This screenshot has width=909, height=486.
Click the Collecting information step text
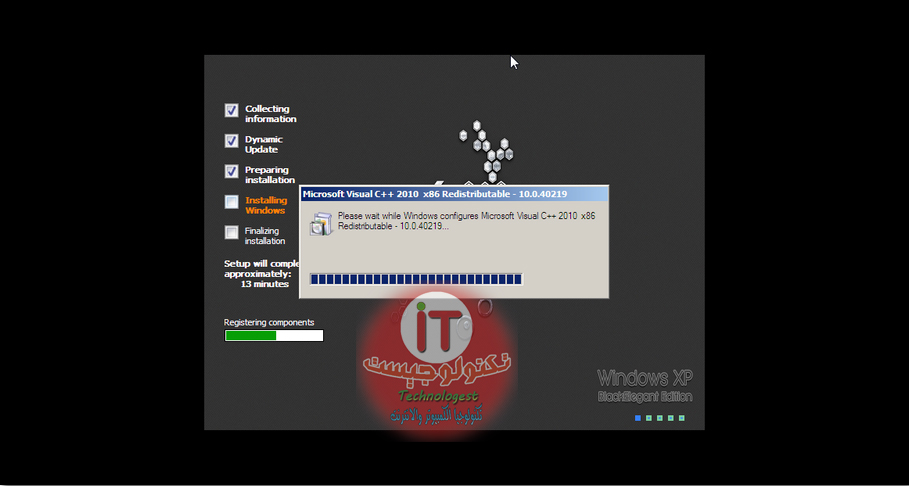[270, 114]
